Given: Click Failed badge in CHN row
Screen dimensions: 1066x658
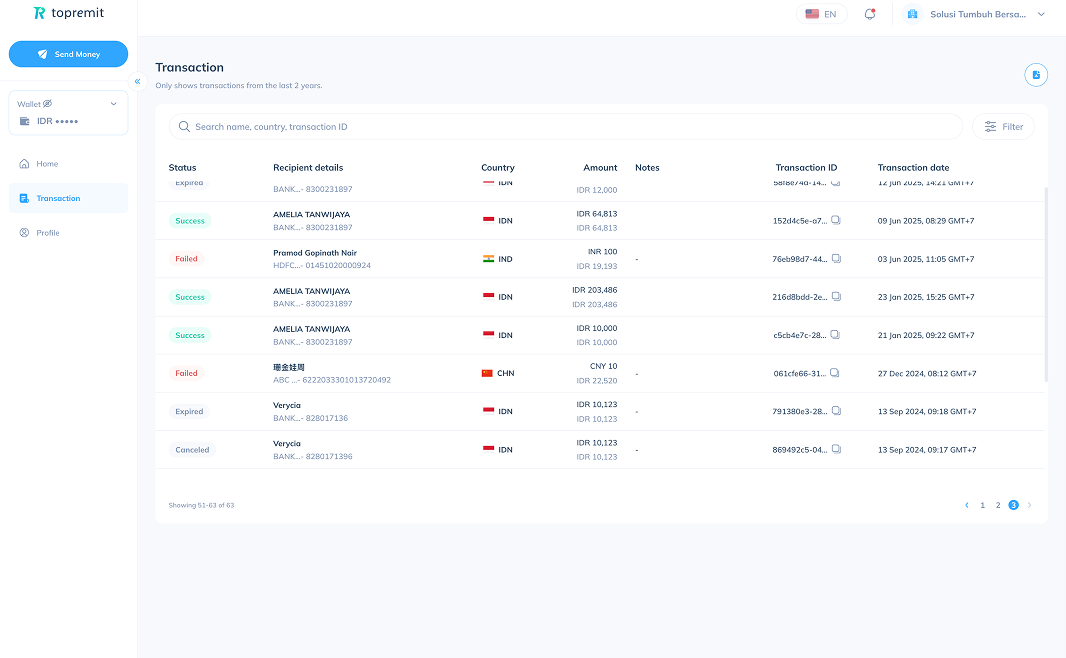Looking at the screenshot, I should coord(186,373).
